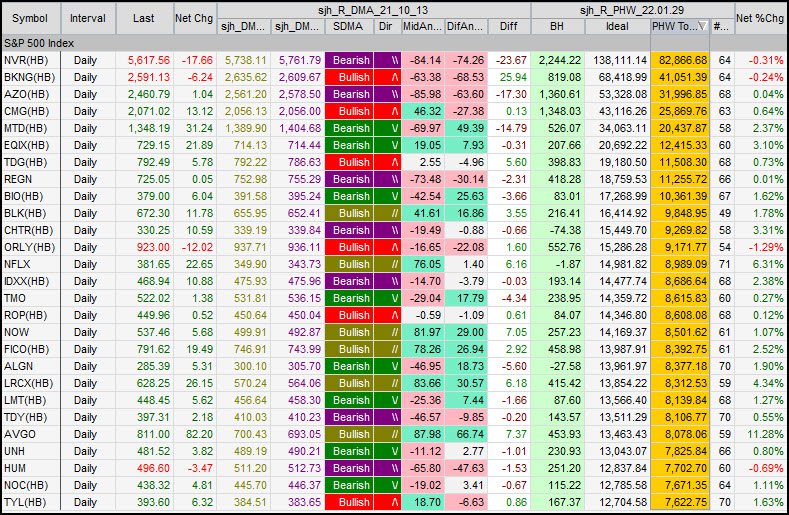Click the SDMA column header
This screenshot has height=515, width=789.
coord(348,26)
